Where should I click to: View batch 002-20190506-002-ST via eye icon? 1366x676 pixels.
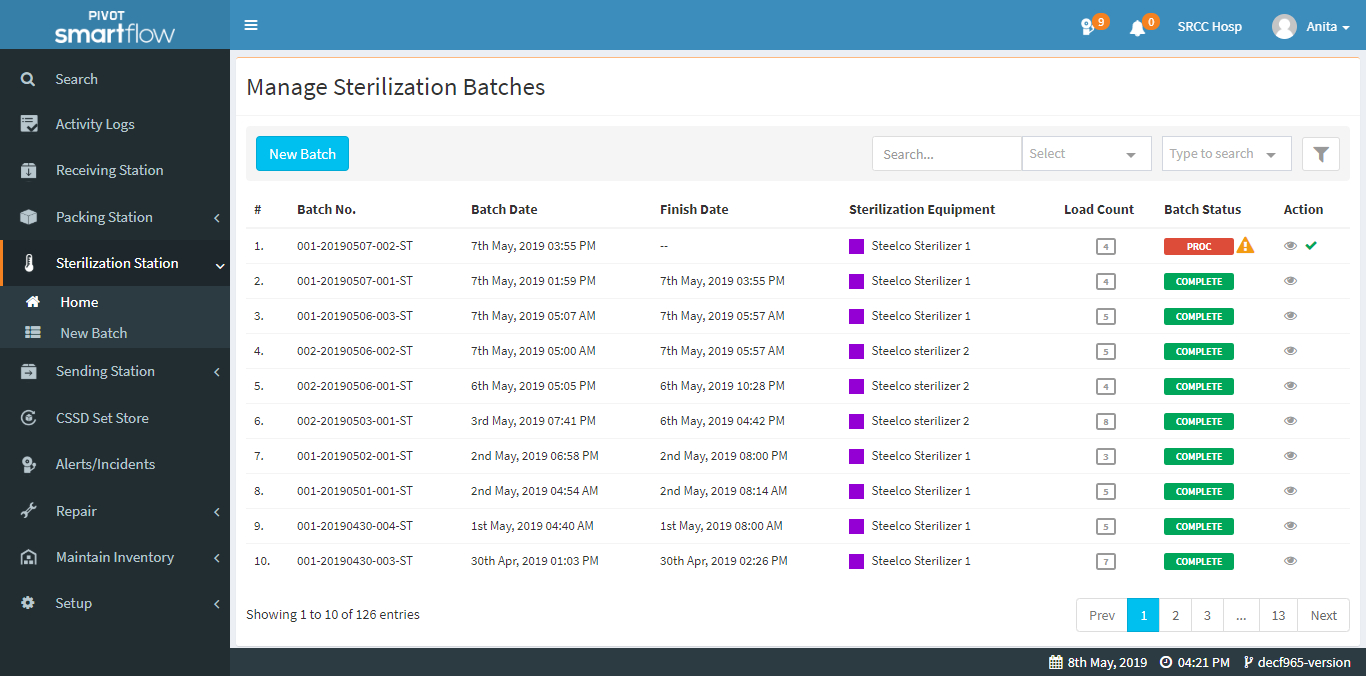pos(1291,350)
